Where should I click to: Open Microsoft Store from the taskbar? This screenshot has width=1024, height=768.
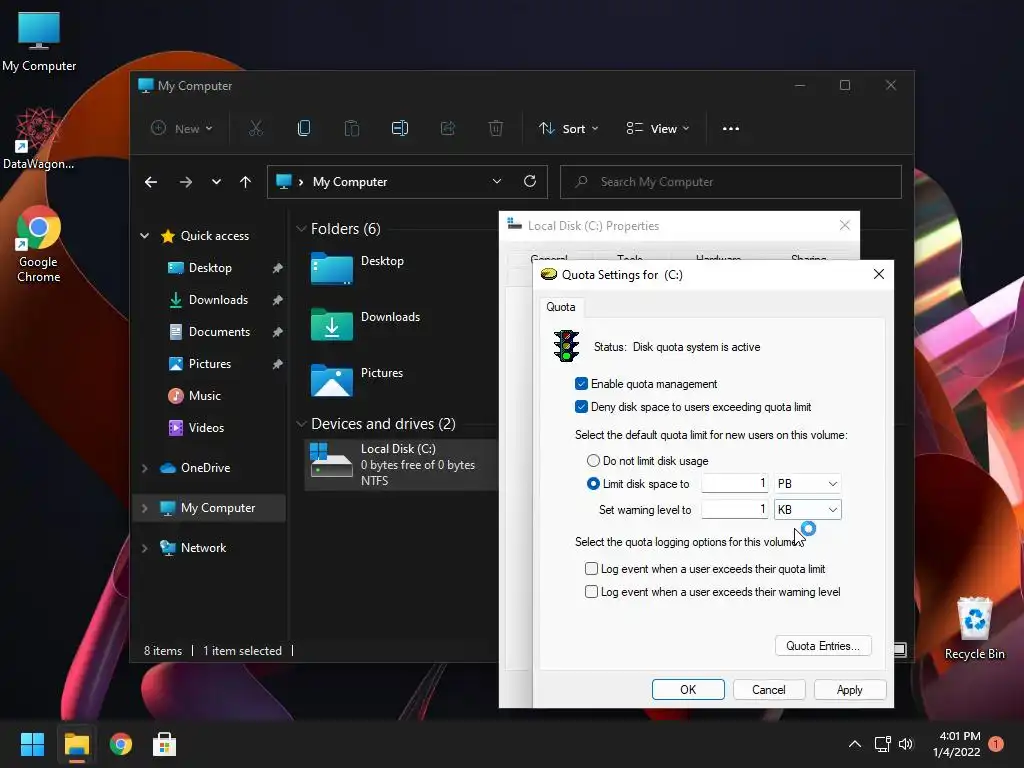(x=165, y=744)
